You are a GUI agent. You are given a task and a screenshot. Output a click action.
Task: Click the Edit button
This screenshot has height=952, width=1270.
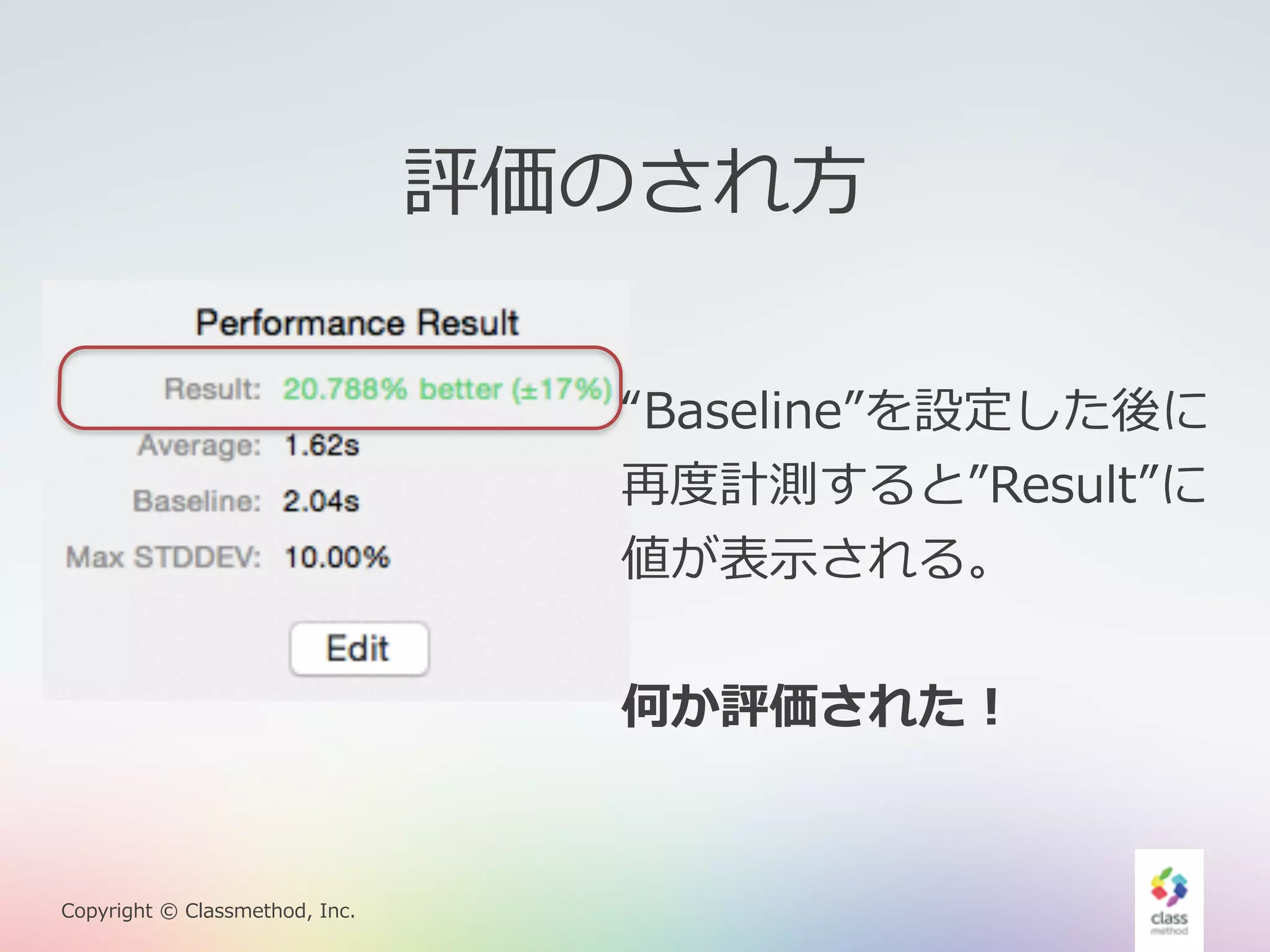tap(359, 648)
